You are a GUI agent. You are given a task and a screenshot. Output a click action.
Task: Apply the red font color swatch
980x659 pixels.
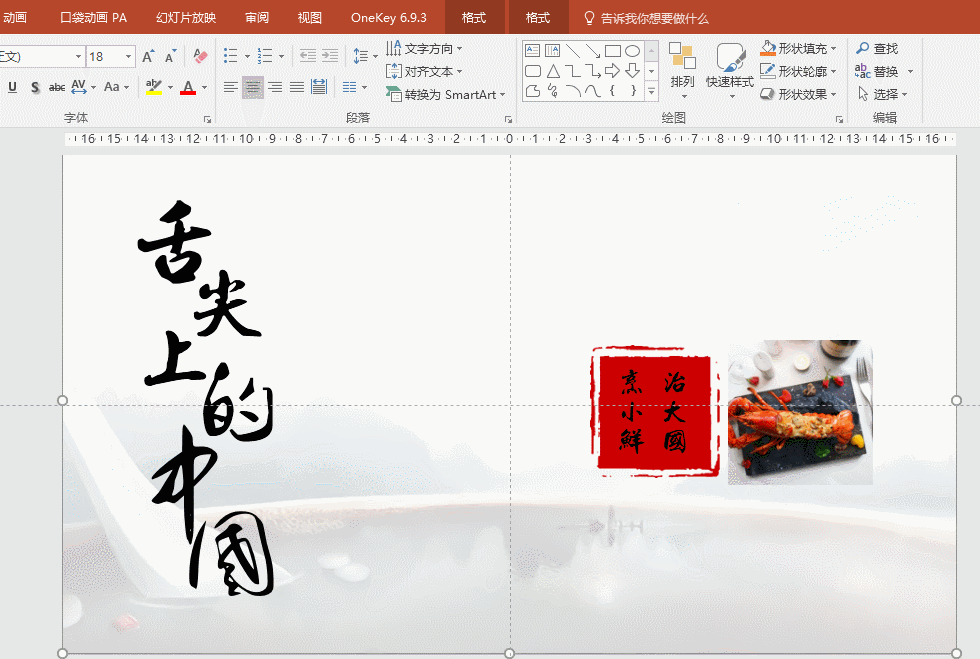(187, 88)
